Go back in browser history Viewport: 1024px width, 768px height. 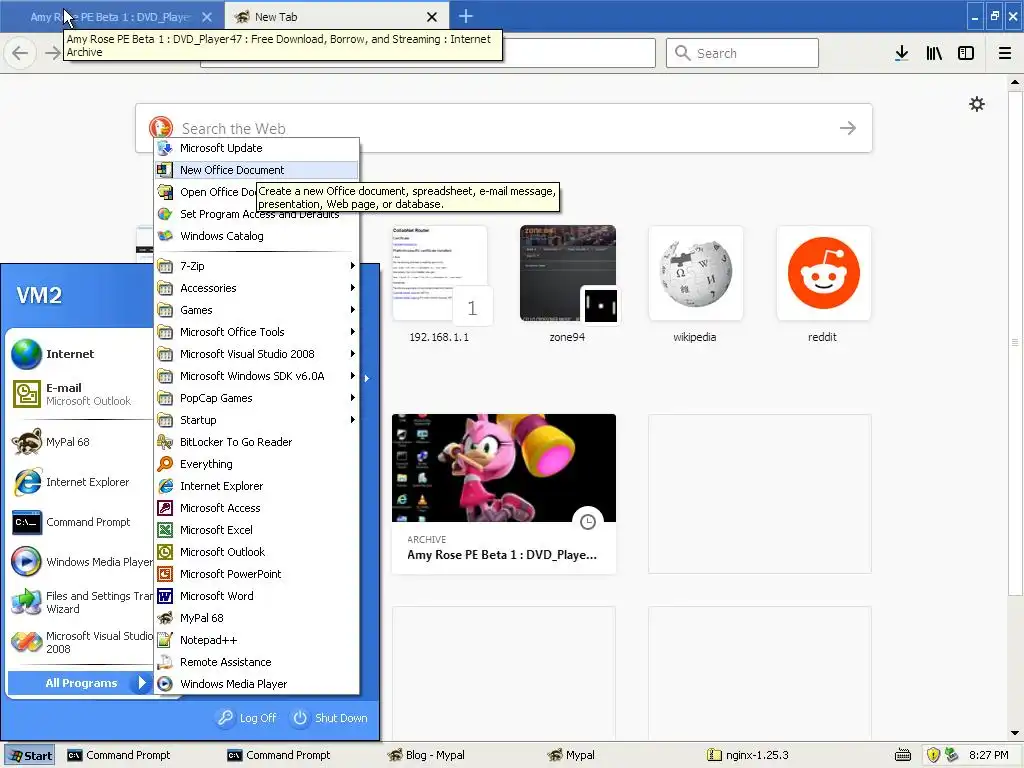[20, 53]
